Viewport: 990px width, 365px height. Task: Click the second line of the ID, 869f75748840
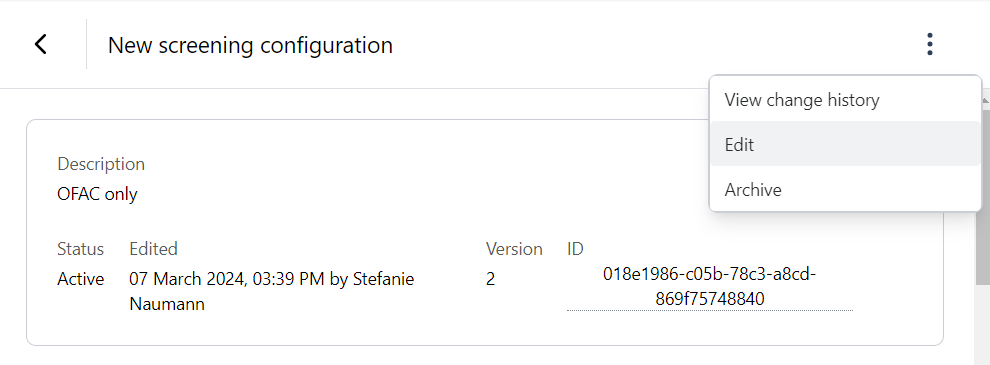[710, 299]
